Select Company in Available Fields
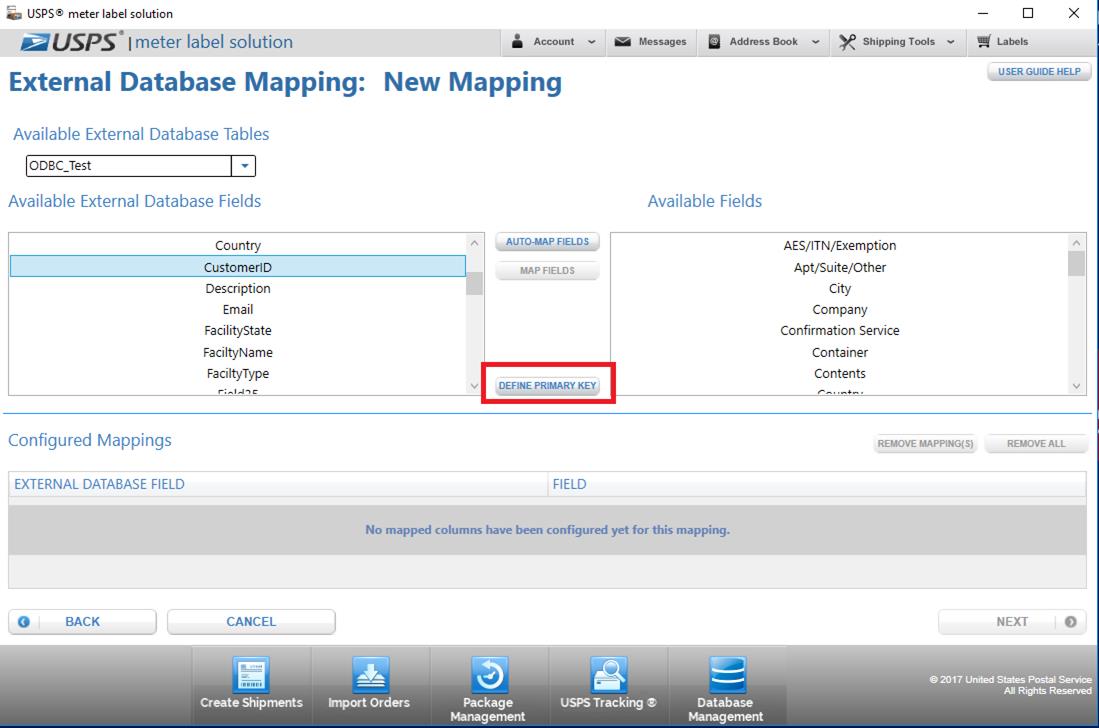The height and width of the screenshot is (728, 1099). click(x=840, y=309)
